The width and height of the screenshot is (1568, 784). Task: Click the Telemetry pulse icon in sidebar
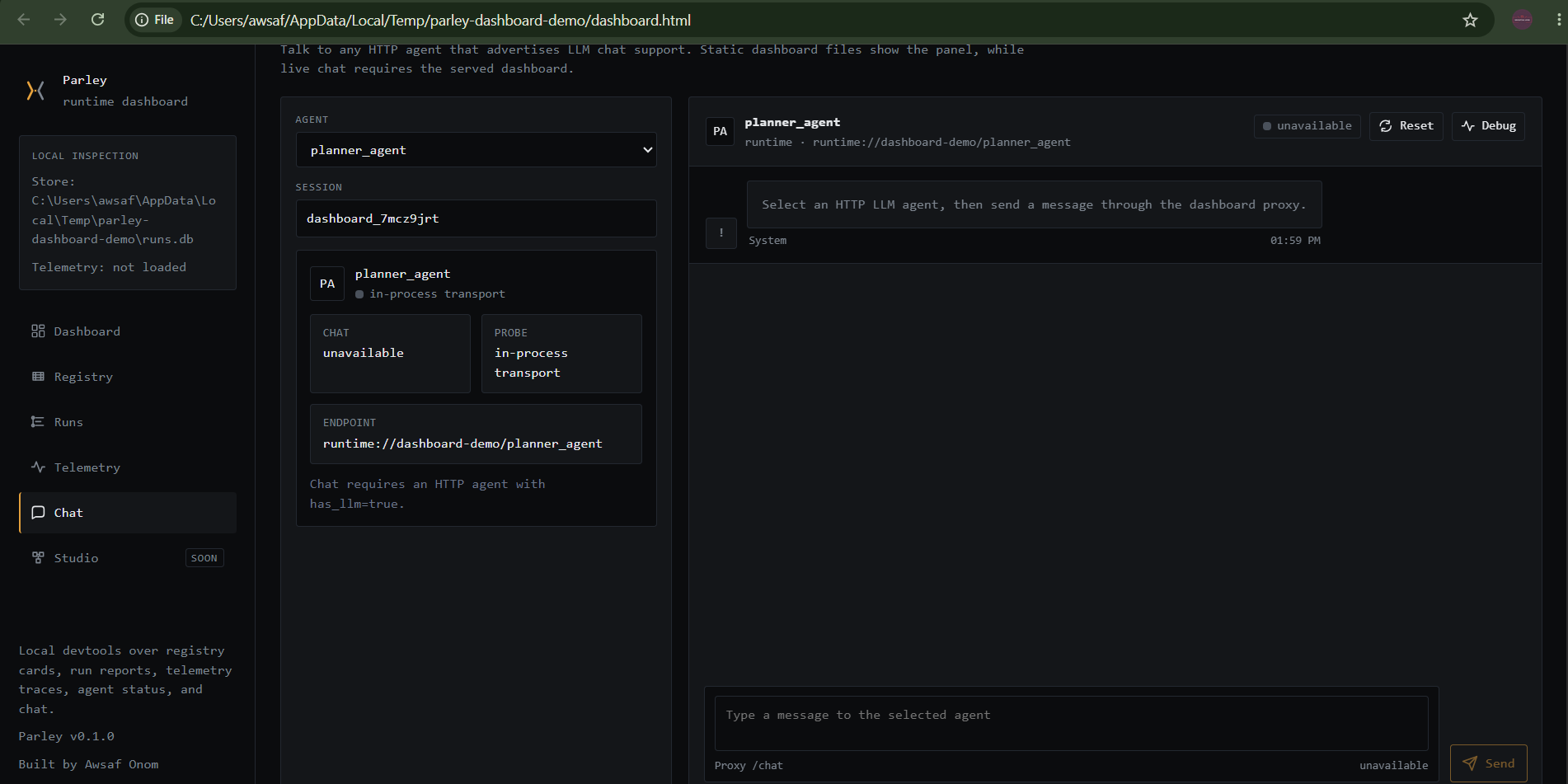coord(38,467)
